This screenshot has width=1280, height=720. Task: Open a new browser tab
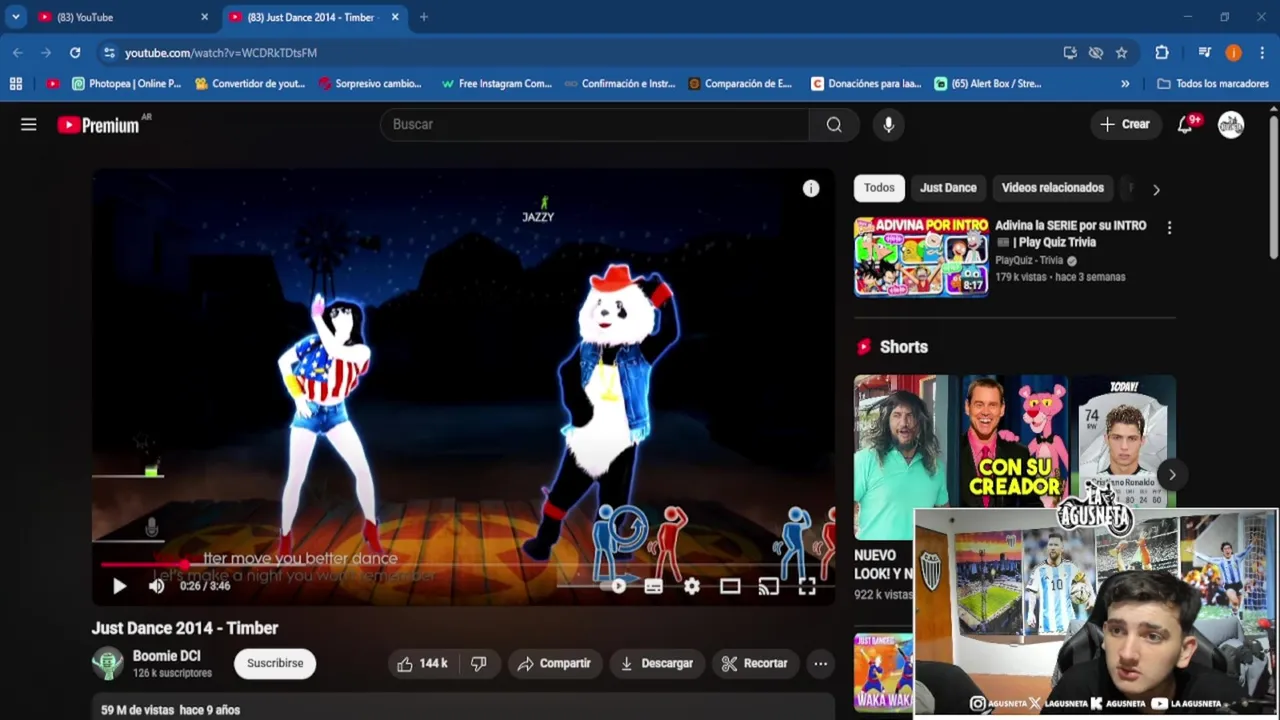click(424, 17)
